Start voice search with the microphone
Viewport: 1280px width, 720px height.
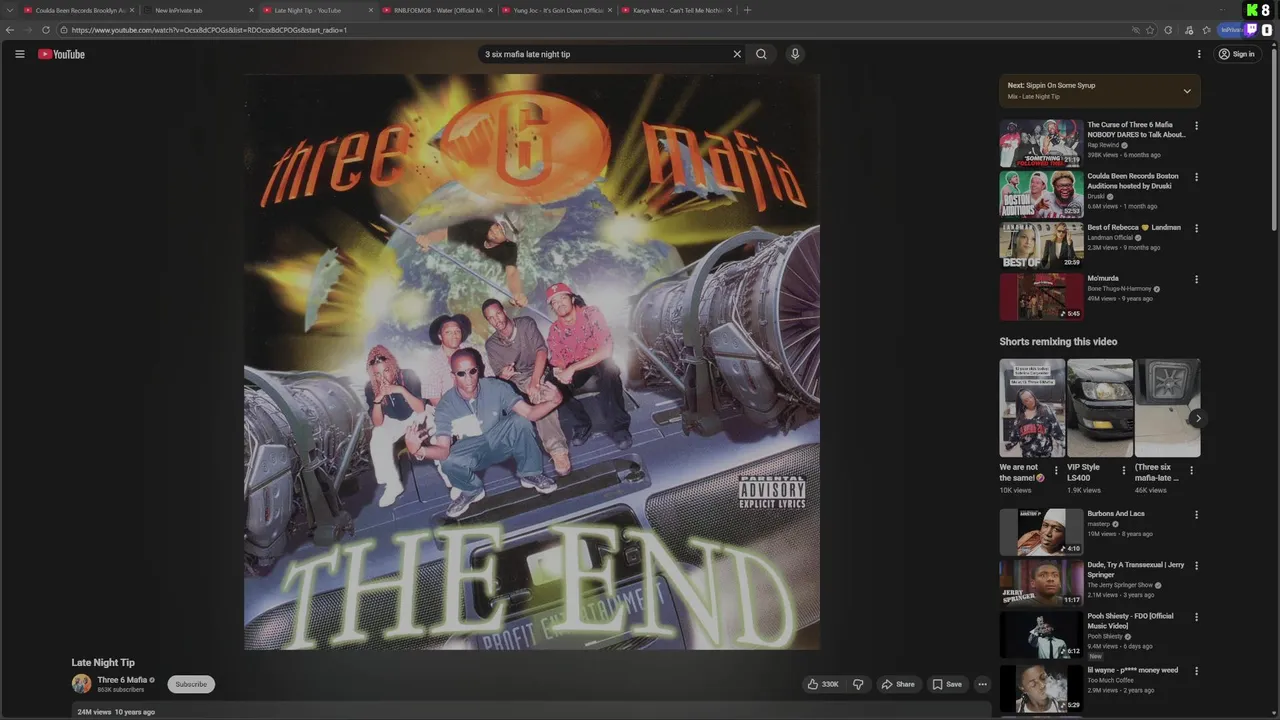click(x=795, y=54)
